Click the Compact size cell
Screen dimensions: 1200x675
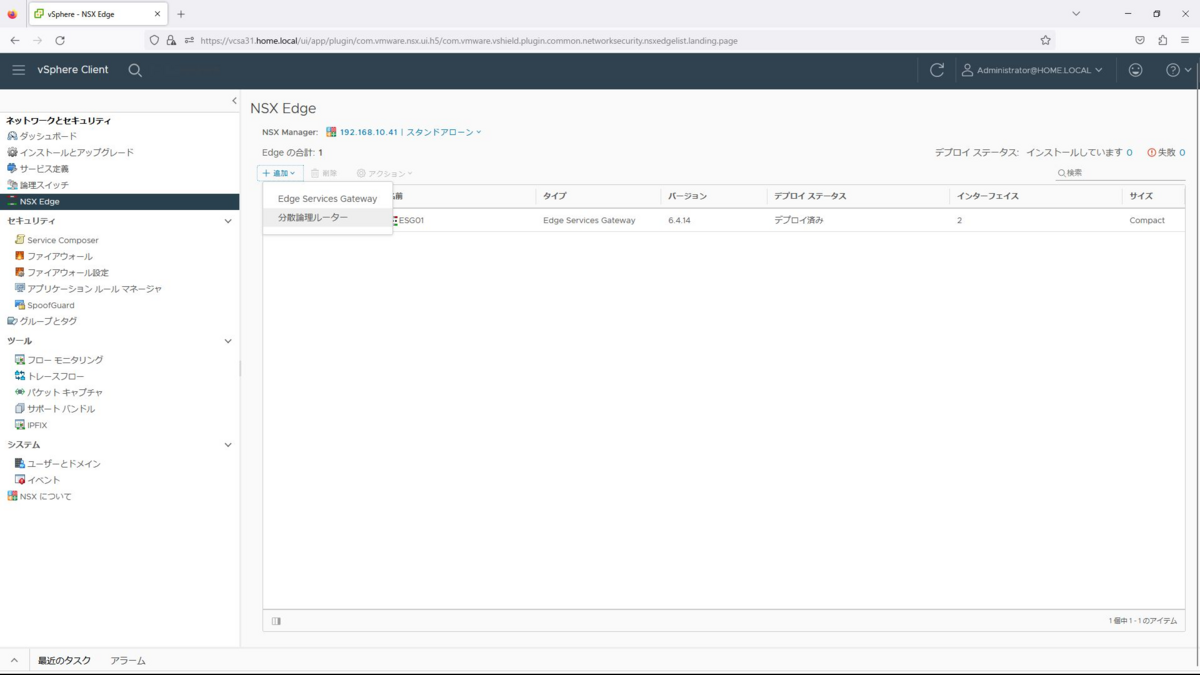pos(1147,220)
